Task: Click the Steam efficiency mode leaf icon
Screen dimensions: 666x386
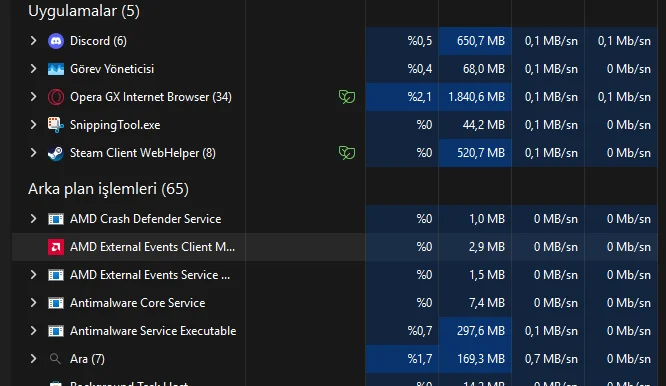Action: (347, 153)
